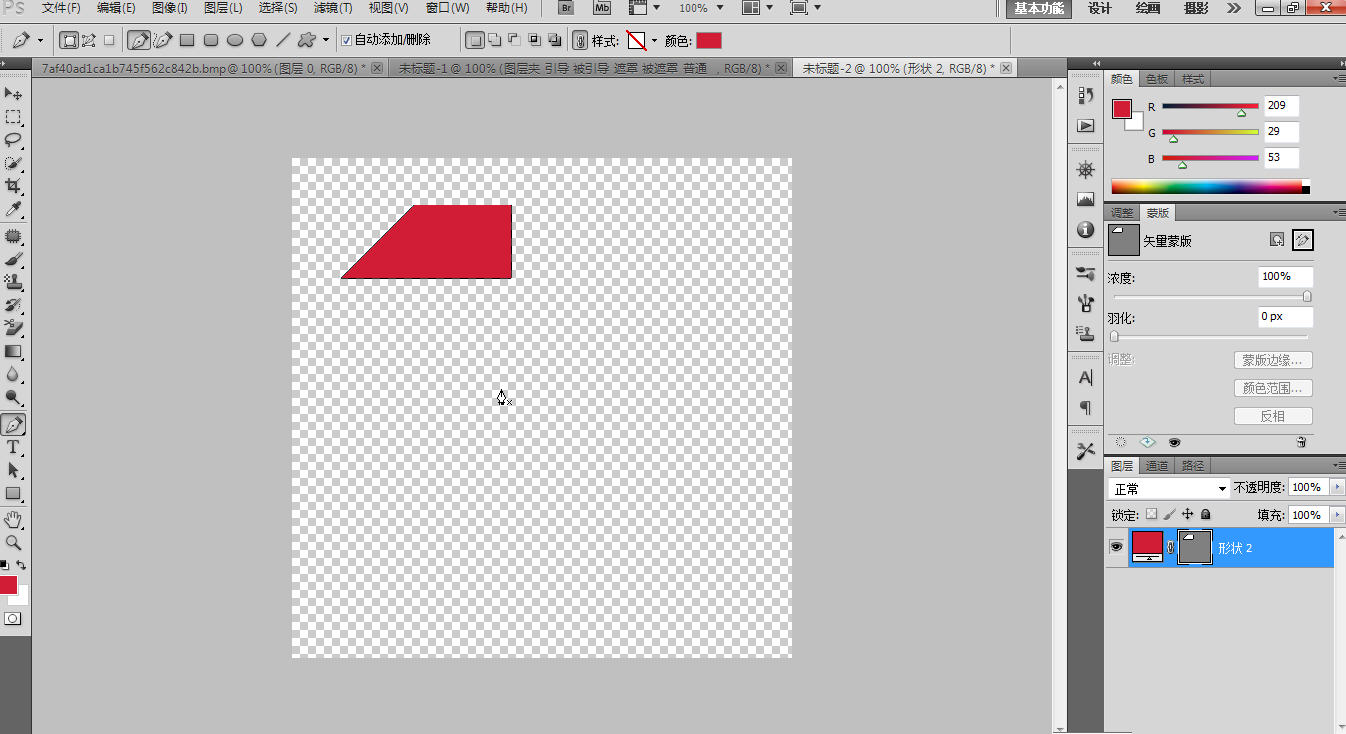Select the Dodge tool
Image resolution: width=1346 pixels, height=734 pixels.
coord(13,397)
